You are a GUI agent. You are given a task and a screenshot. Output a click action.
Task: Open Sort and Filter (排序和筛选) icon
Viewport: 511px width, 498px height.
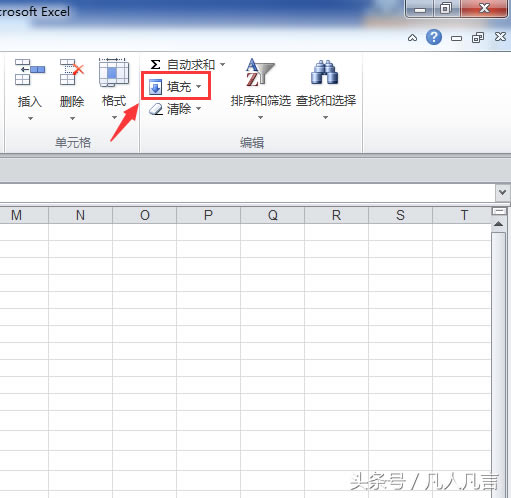(260, 72)
